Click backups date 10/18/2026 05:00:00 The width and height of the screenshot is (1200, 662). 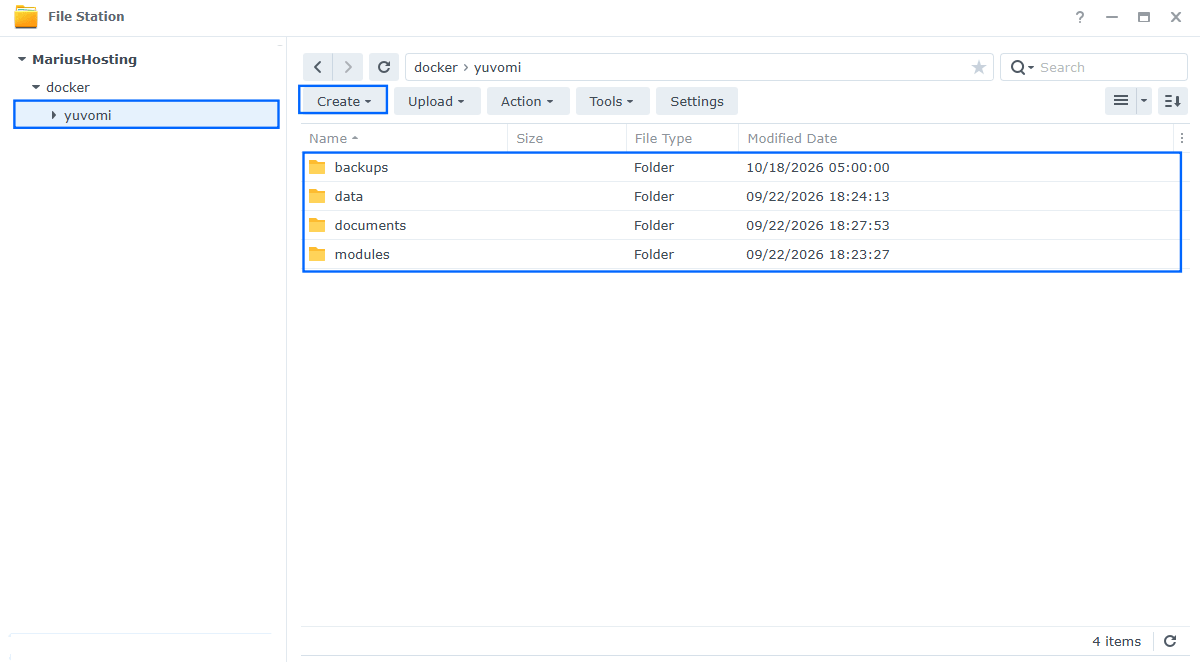coord(818,167)
